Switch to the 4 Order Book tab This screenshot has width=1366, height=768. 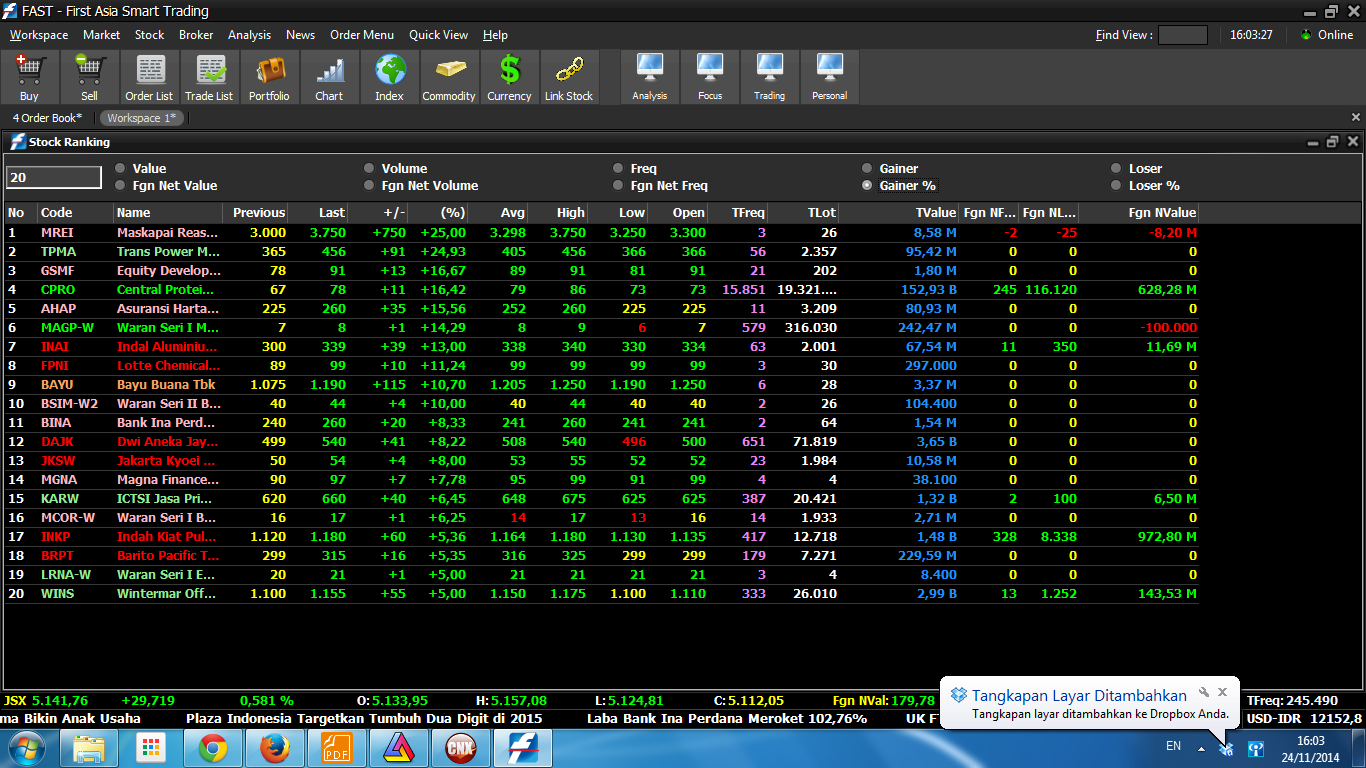click(x=48, y=118)
